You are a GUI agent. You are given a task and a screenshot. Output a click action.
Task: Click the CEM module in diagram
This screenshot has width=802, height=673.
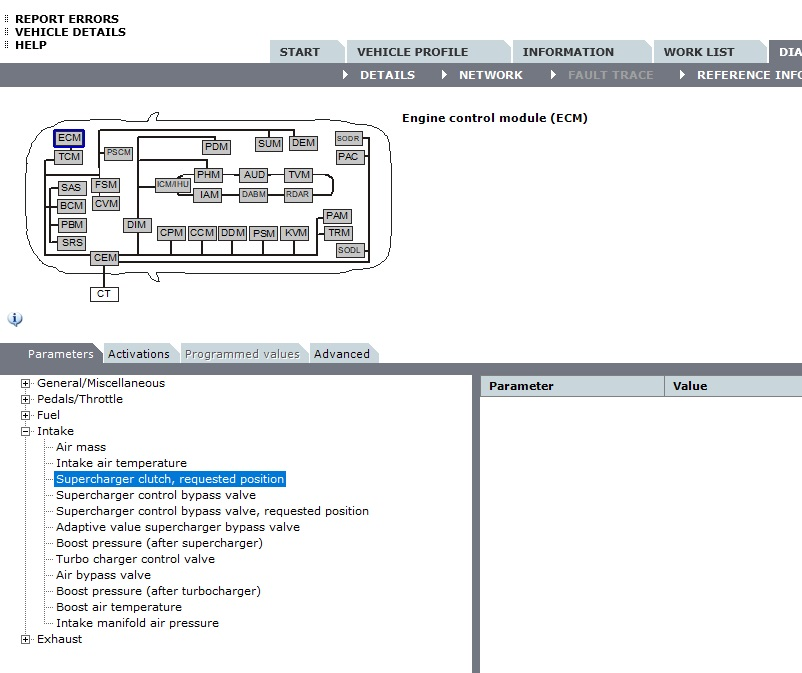tap(105, 258)
